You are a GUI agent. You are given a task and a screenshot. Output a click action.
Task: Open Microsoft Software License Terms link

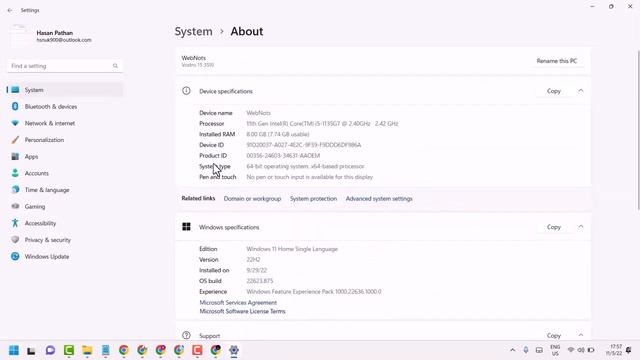(242, 311)
